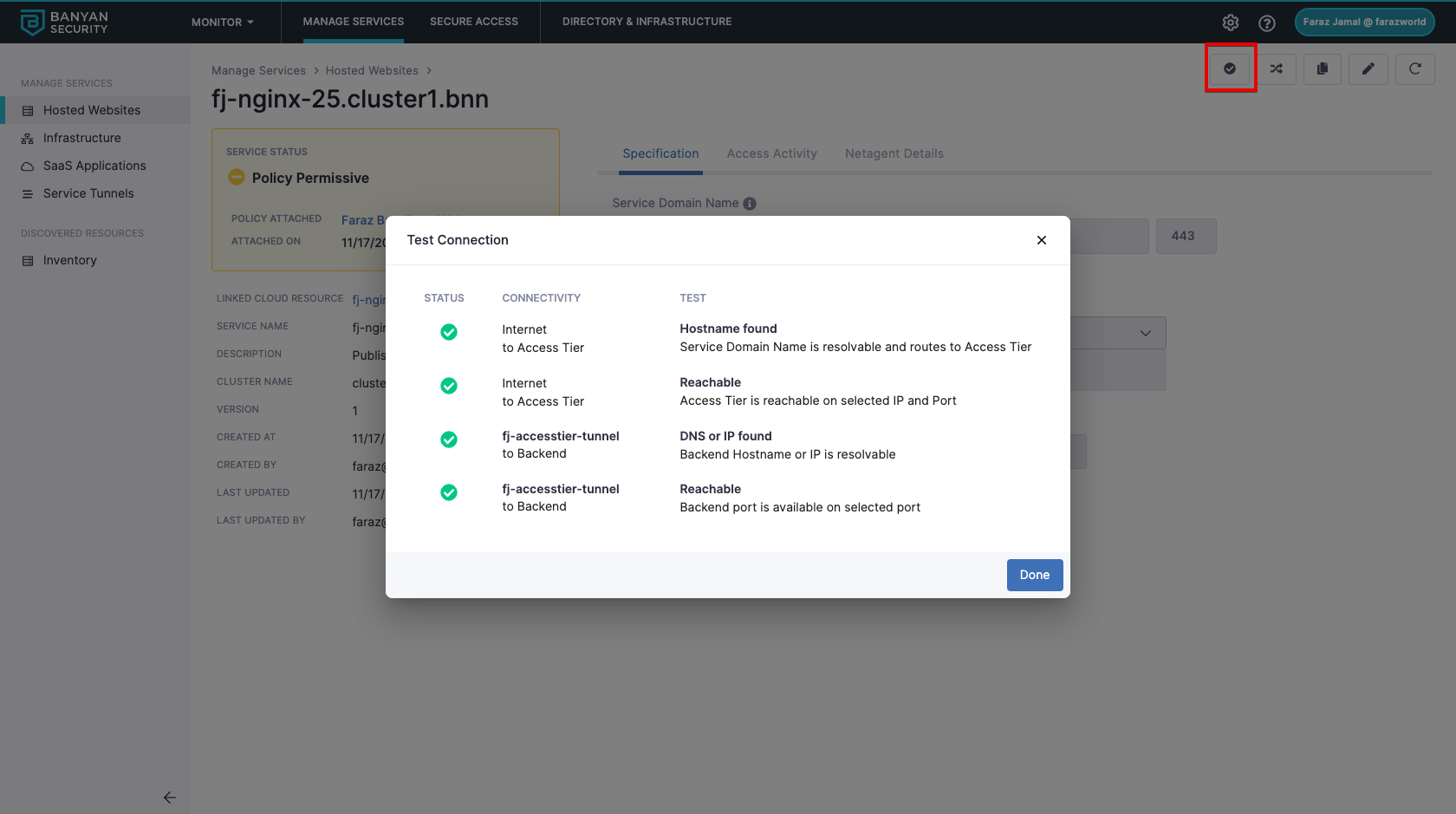
Task: Click the clone service copy icon
Action: tap(1323, 68)
